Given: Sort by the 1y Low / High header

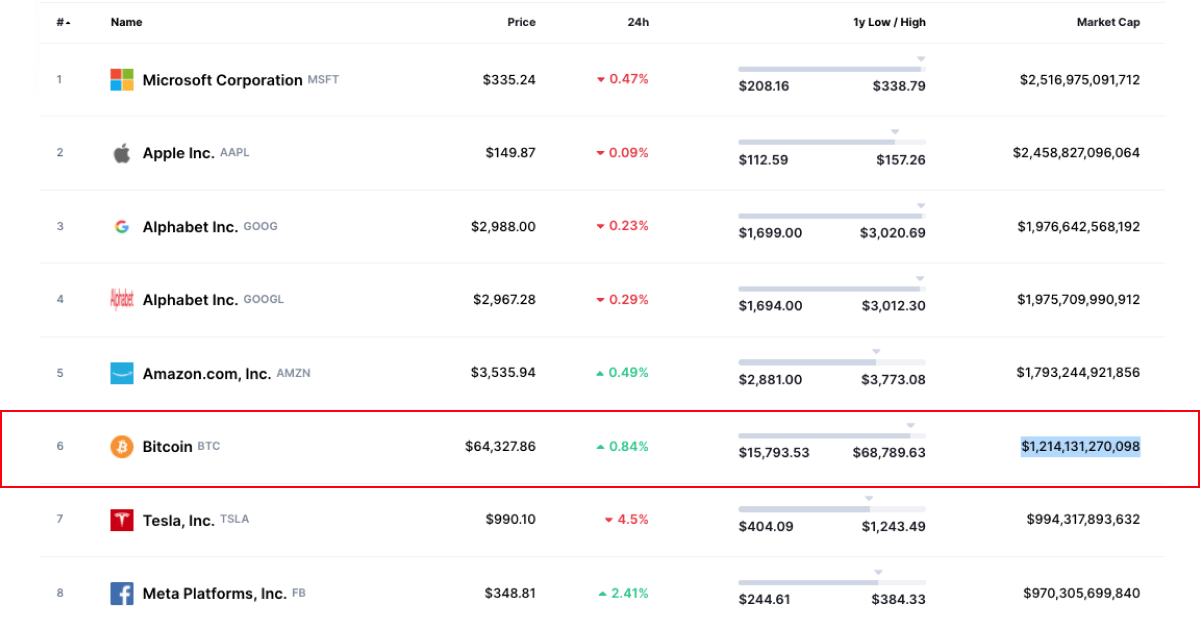Looking at the screenshot, I should [888, 22].
